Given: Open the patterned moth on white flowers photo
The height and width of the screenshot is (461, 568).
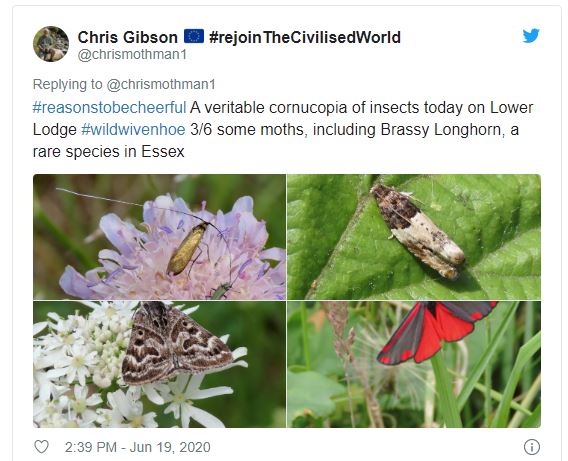Looking at the screenshot, I should pos(159,364).
